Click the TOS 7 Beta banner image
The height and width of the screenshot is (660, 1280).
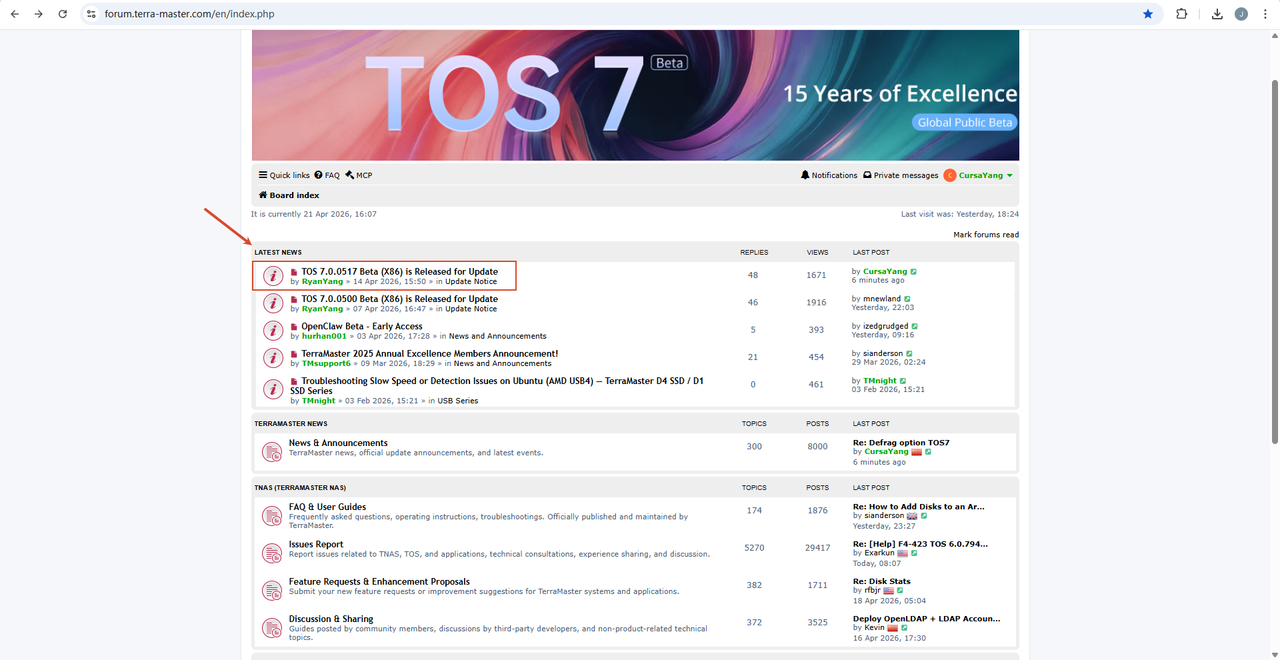[635, 95]
